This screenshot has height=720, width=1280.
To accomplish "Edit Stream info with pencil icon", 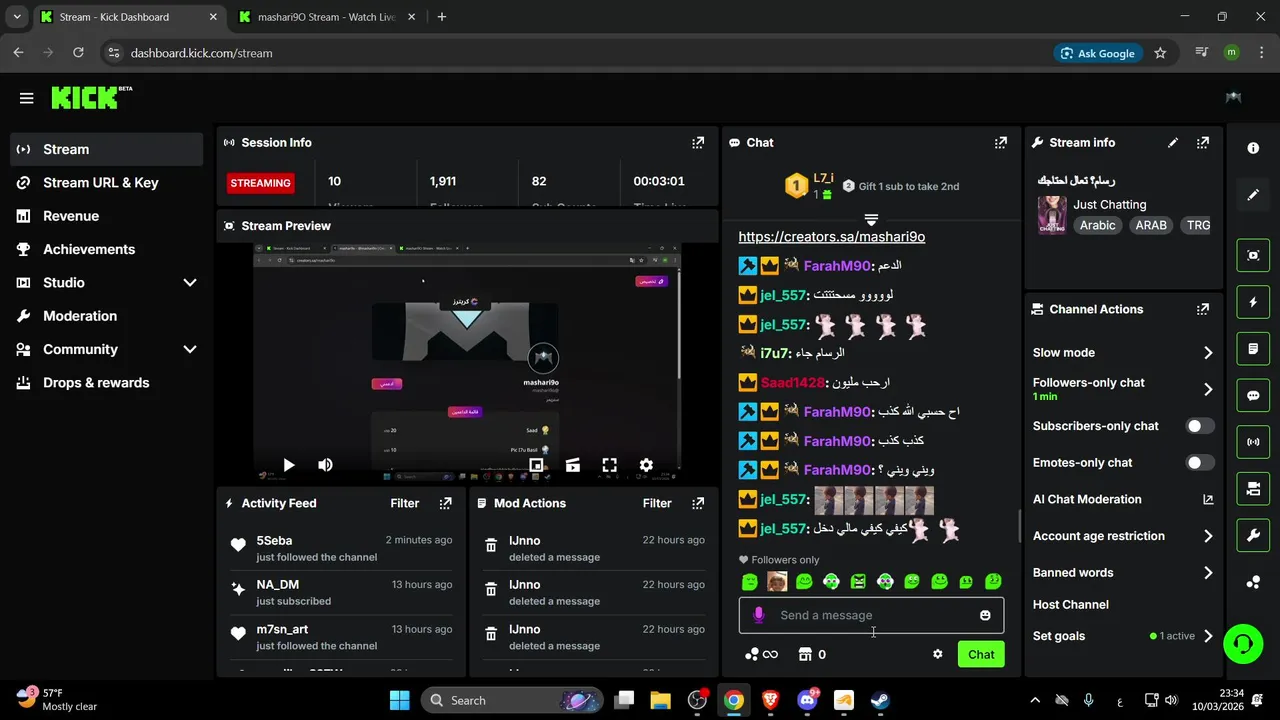I will [1173, 143].
